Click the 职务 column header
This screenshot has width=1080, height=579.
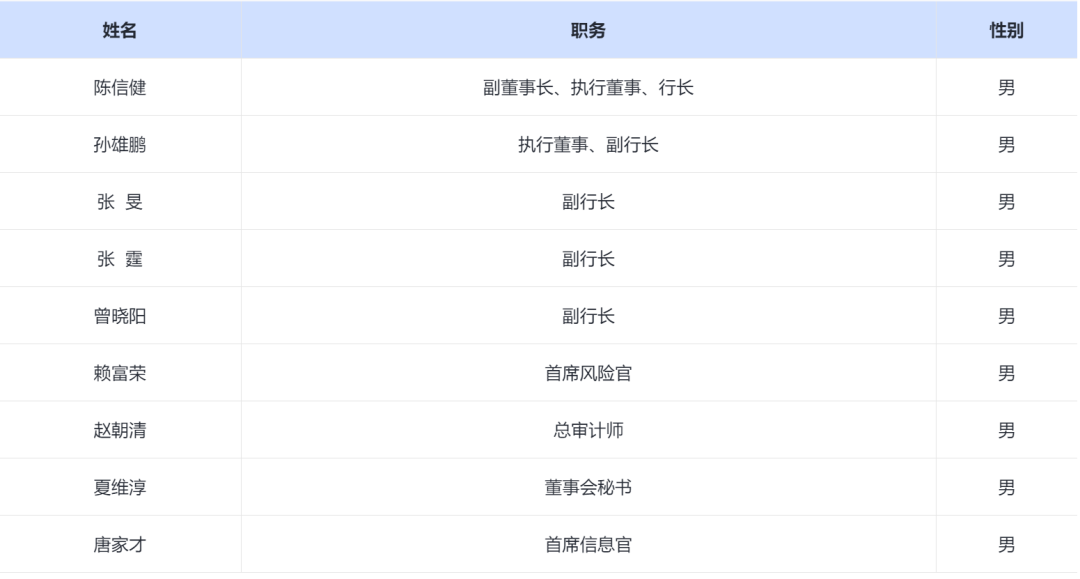coord(588,31)
